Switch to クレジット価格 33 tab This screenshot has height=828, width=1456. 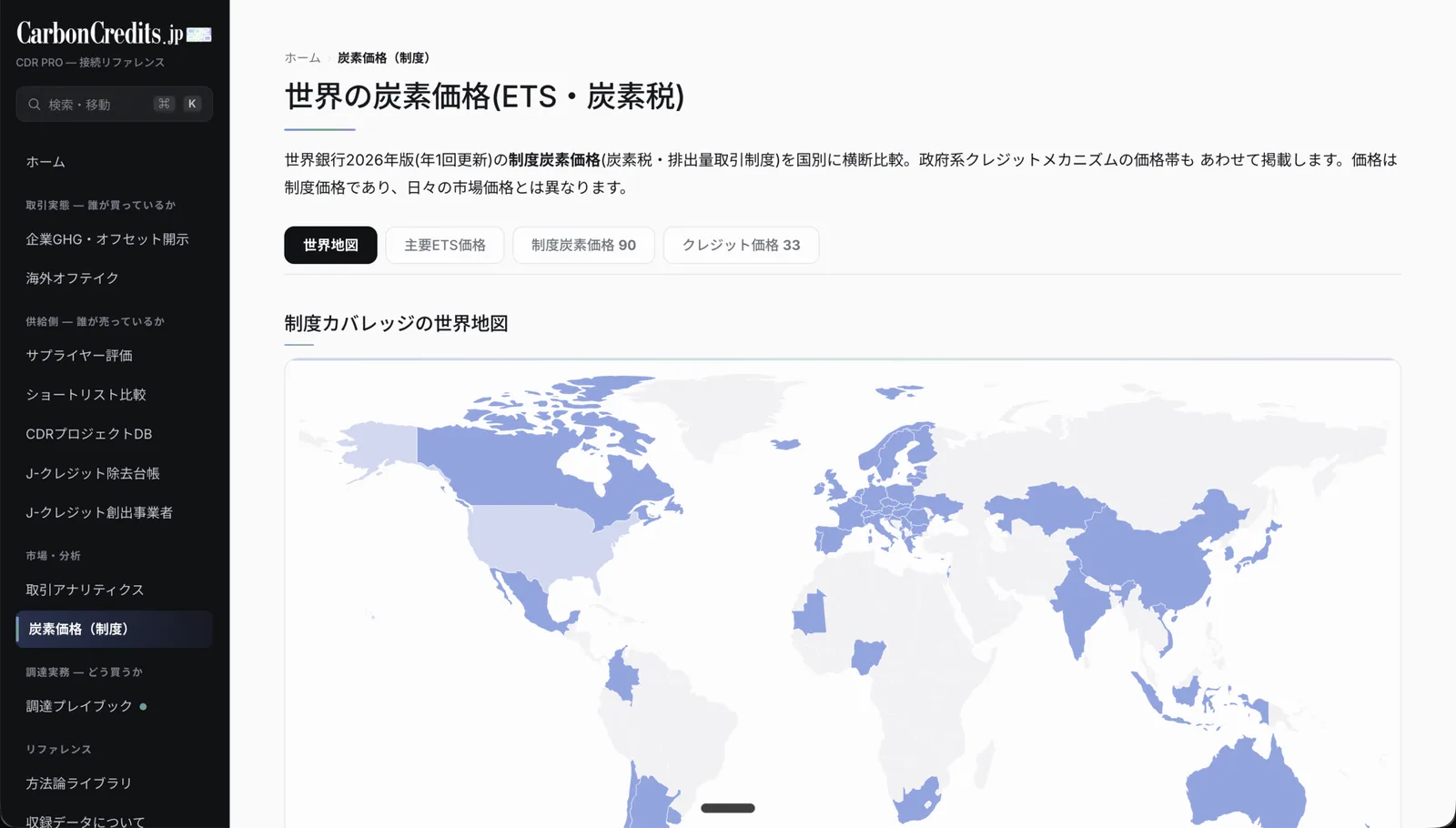pos(741,245)
